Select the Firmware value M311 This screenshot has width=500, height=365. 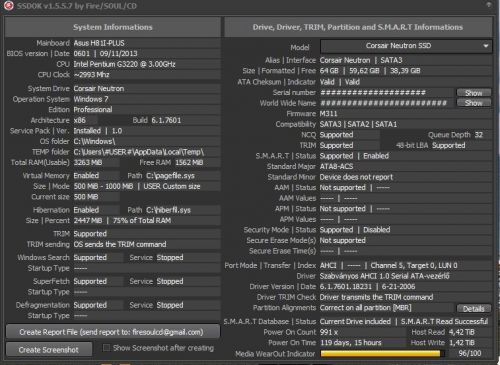click(328, 114)
